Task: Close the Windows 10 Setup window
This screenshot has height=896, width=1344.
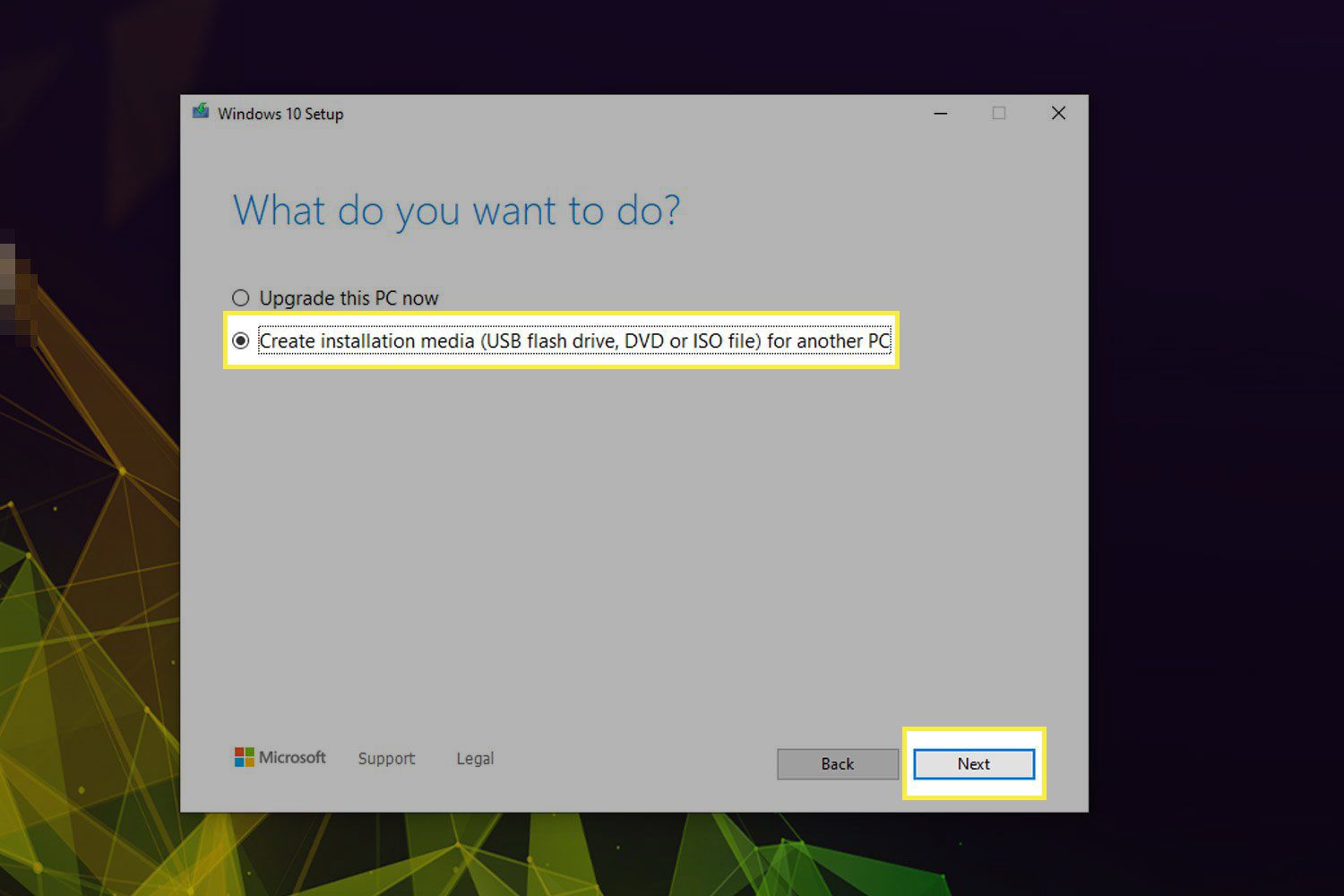Action: pyautogui.click(x=1058, y=114)
